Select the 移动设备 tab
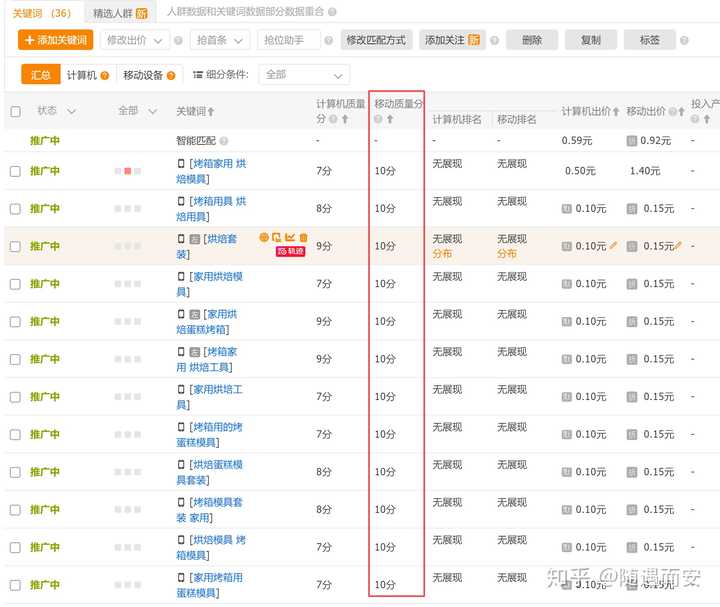Image resolution: width=720 pixels, height=607 pixels. (x=149, y=75)
